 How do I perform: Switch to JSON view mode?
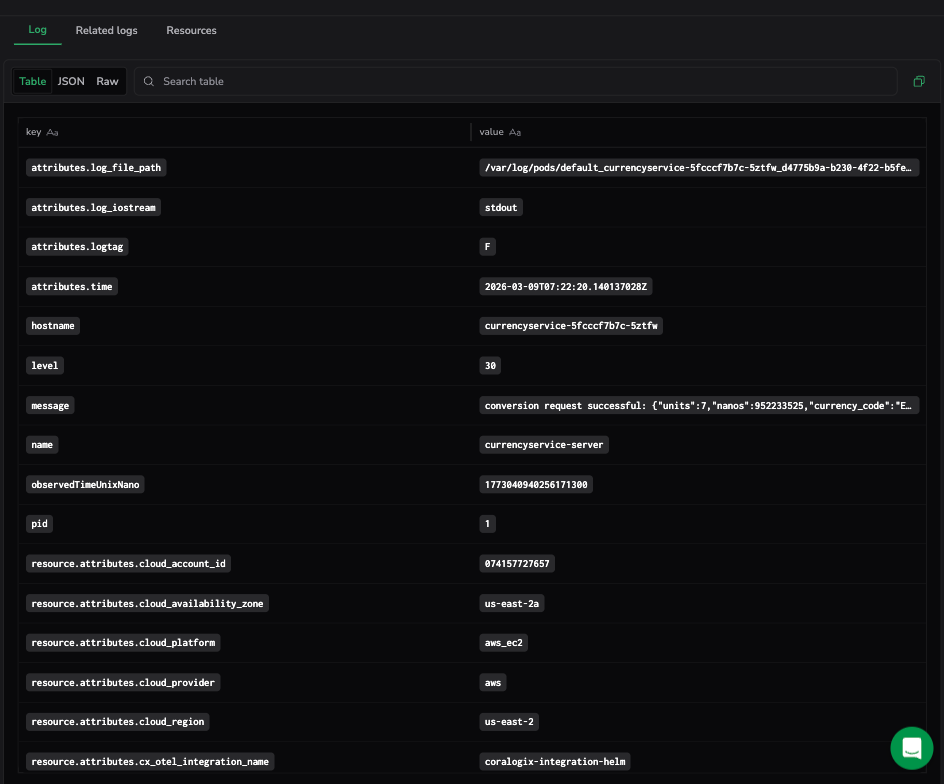coord(71,81)
